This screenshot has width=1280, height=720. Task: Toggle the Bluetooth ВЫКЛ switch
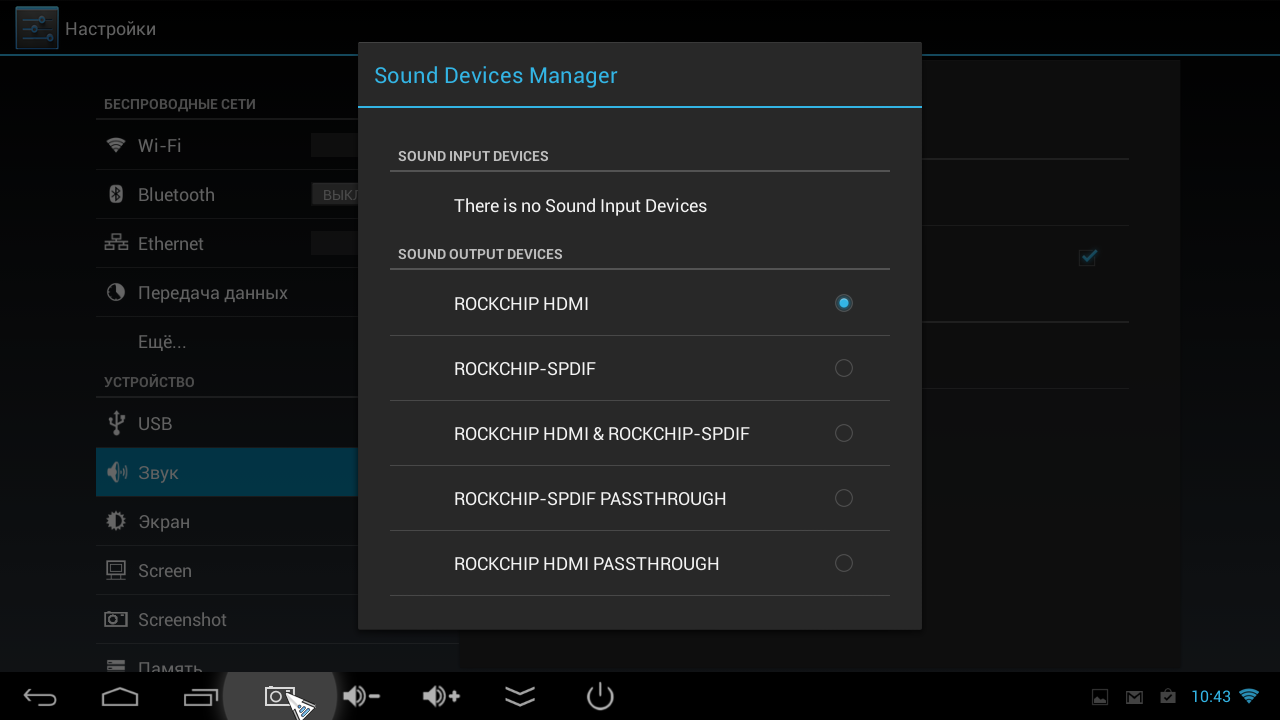click(x=334, y=194)
